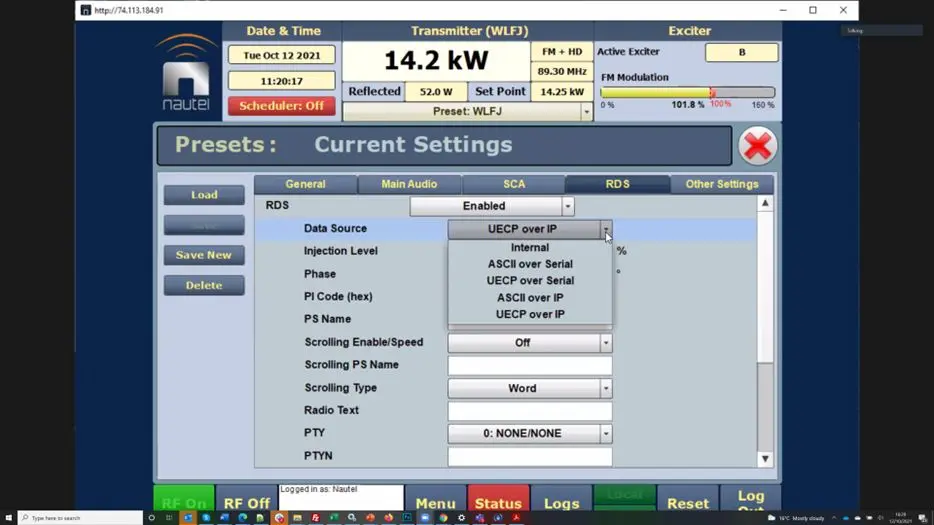Open the notification center icon
This screenshot has height=525, width=934.
click(922, 518)
